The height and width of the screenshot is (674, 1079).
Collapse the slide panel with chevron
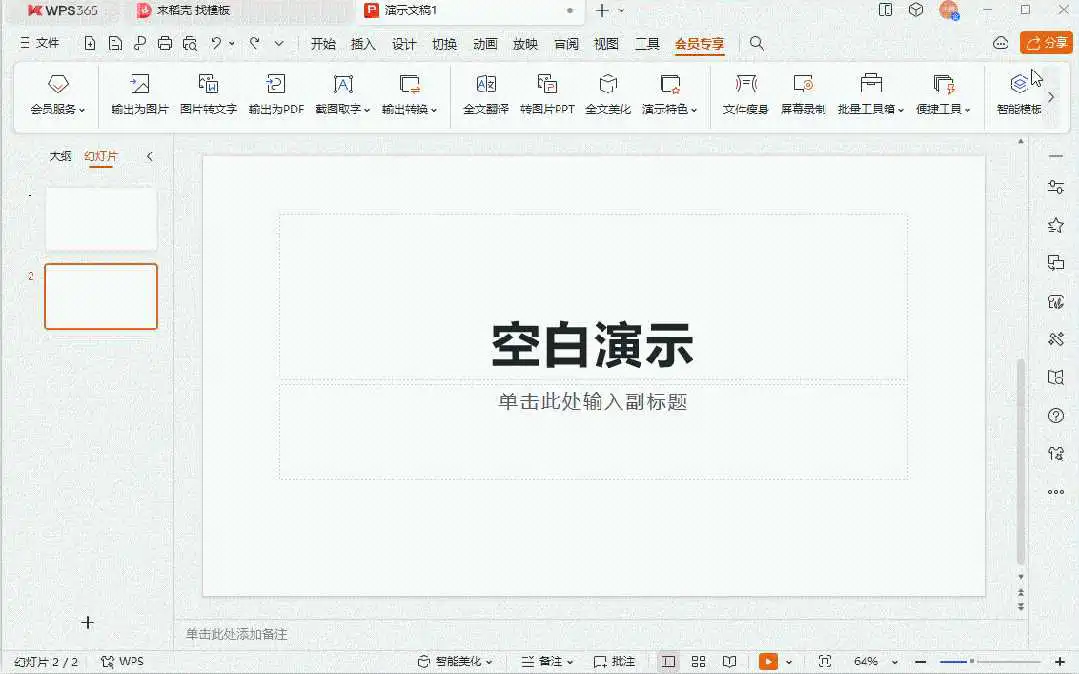pyautogui.click(x=149, y=156)
